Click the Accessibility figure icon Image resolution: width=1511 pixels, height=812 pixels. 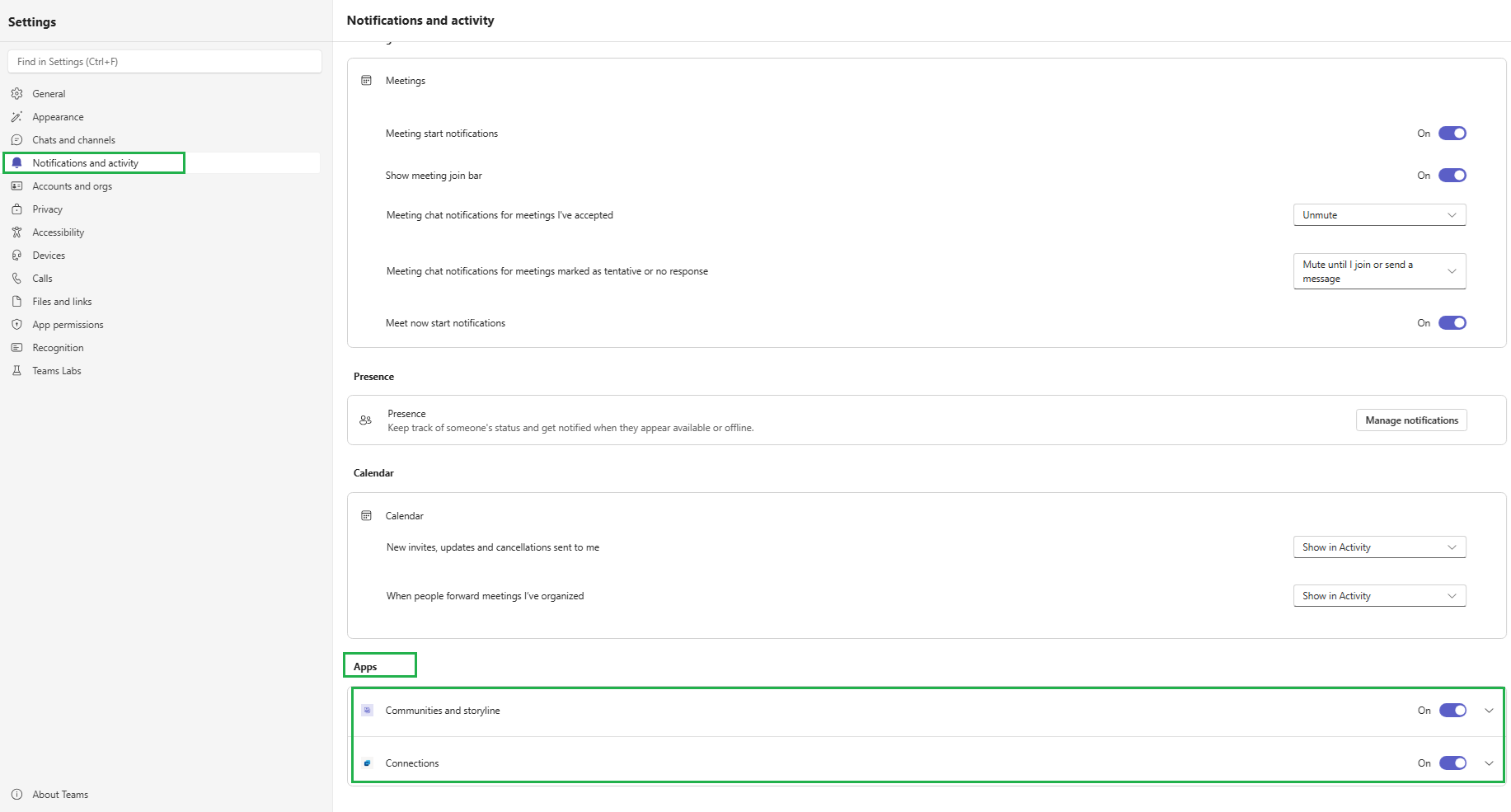coord(16,232)
